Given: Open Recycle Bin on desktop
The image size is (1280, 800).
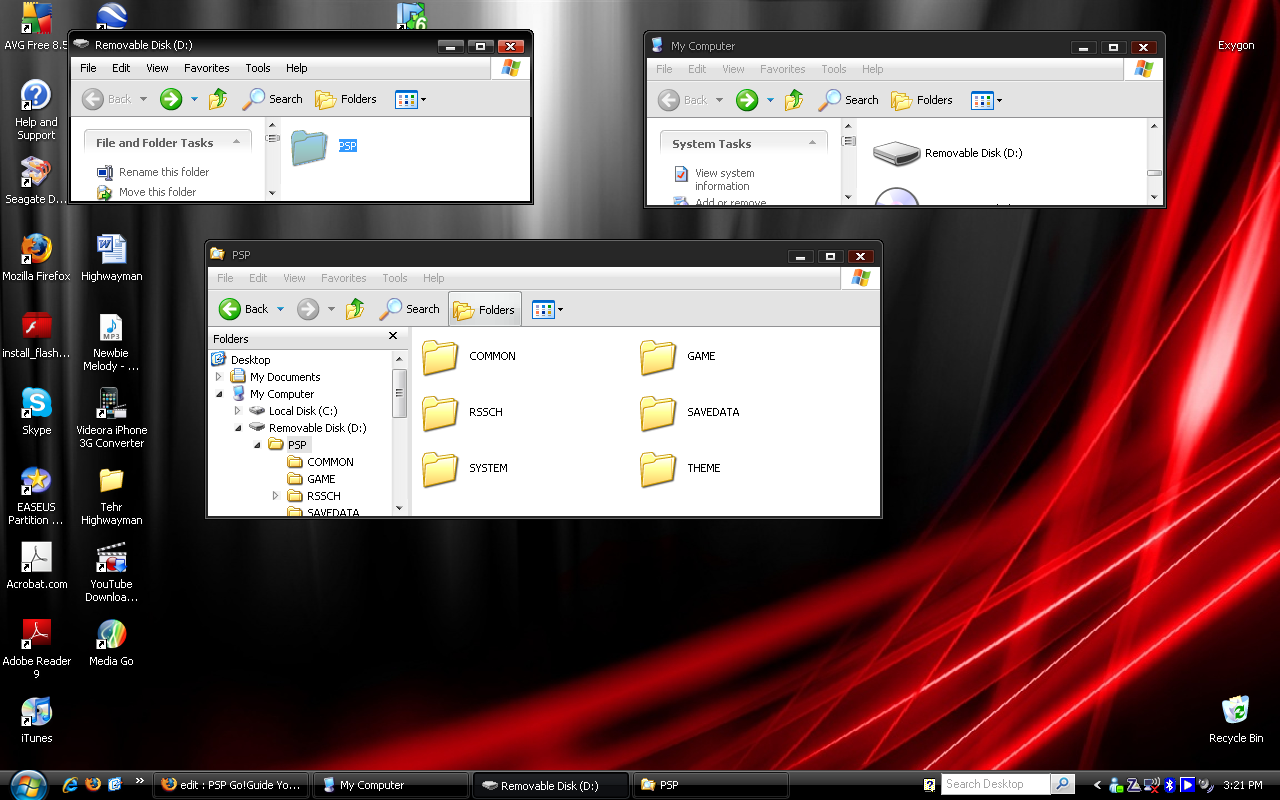Looking at the screenshot, I should [1236, 719].
